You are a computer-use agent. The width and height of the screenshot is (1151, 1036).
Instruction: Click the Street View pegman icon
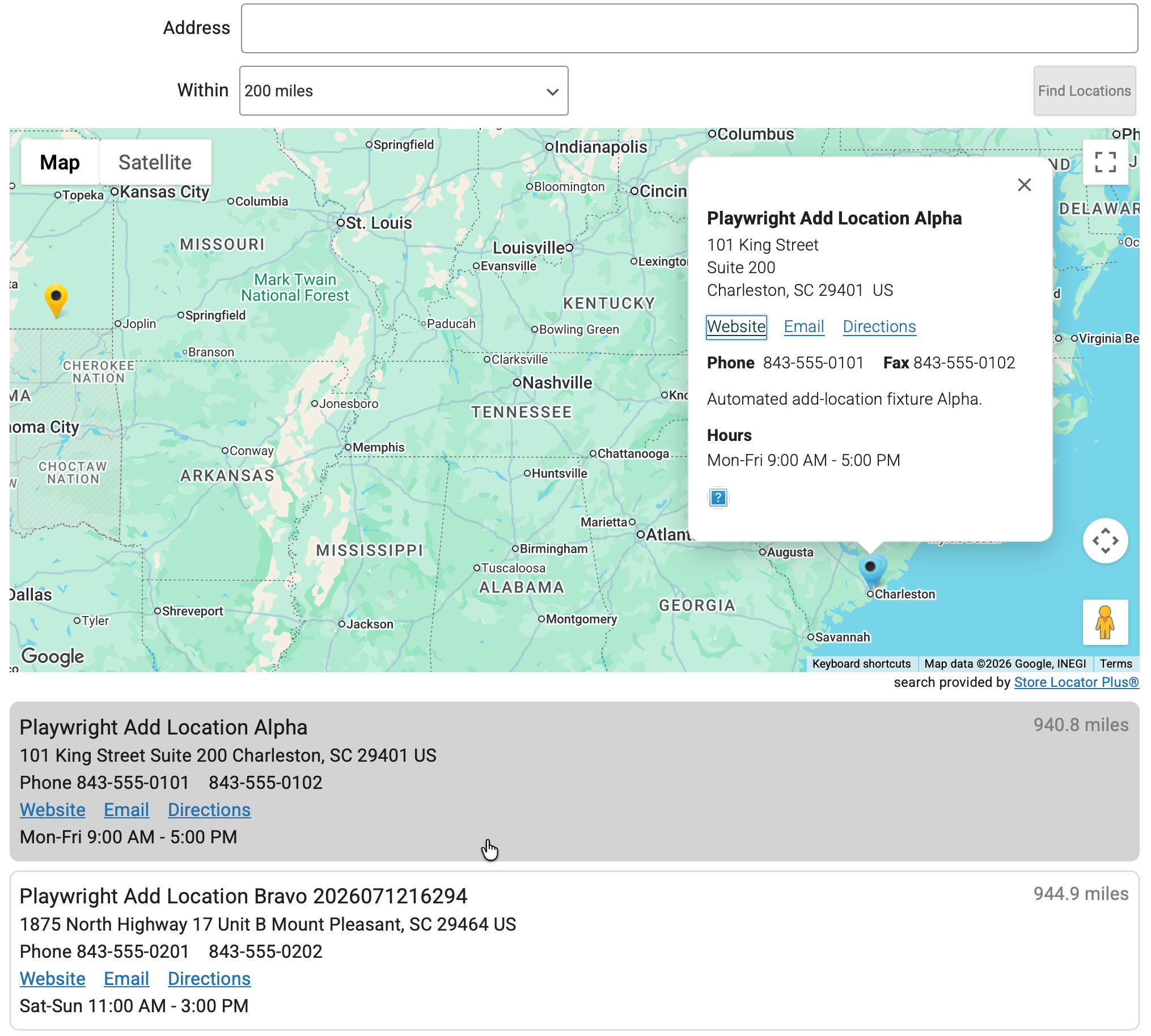coord(1105,622)
